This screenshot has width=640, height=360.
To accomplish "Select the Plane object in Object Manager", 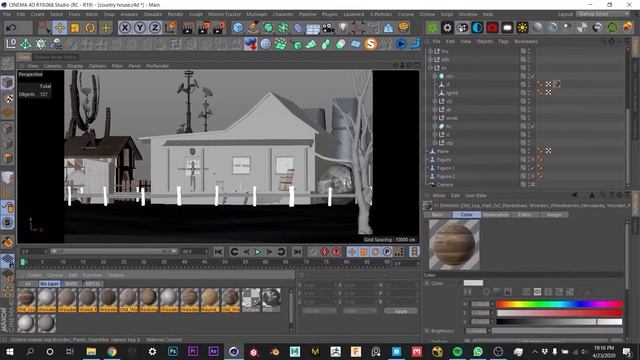I will pos(443,151).
